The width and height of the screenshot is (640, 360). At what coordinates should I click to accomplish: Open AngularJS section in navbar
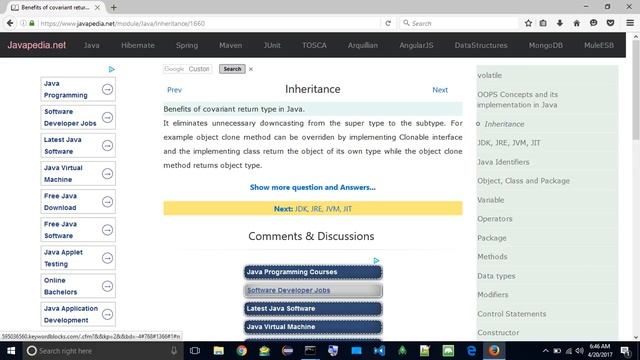click(x=416, y=45)
